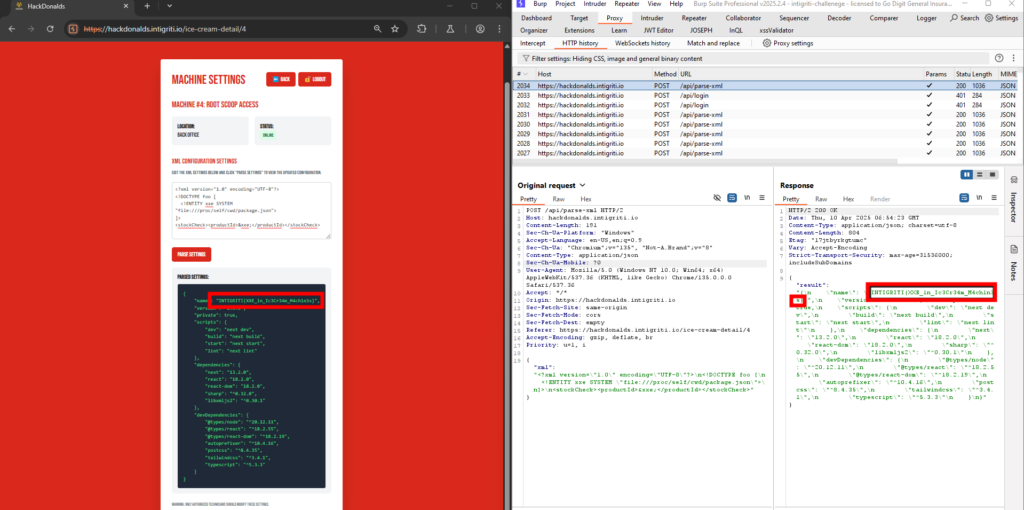
Task: Click the address bar URL in Chrome
Action: 165,29
